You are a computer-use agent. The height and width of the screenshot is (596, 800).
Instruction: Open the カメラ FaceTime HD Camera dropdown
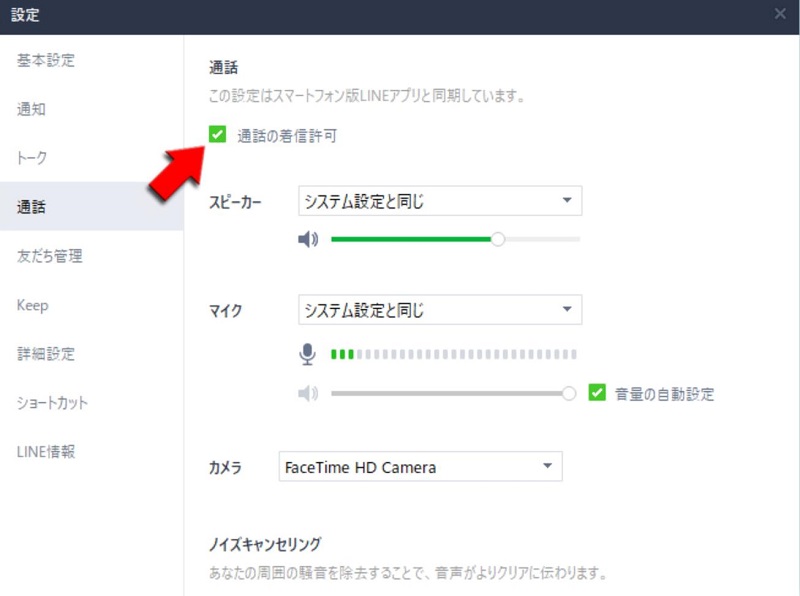(x=420, y=466)
